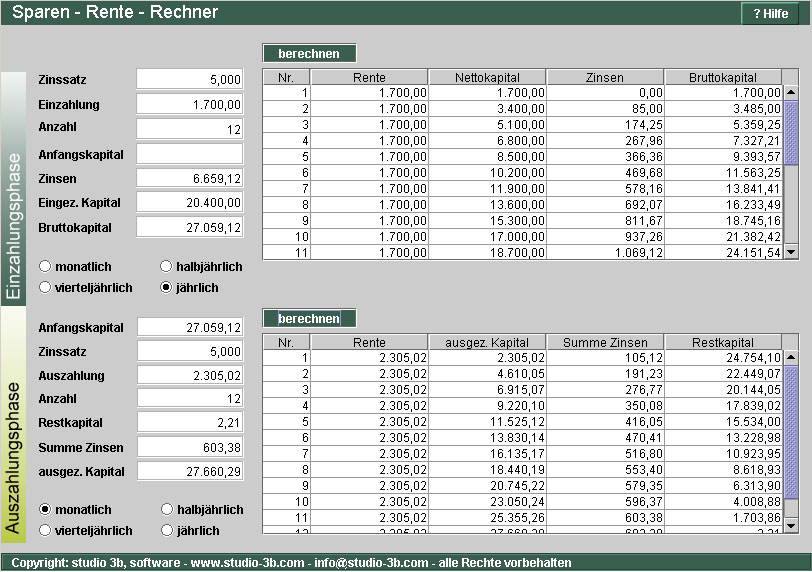Choose vierteljährlich in the Auszahlungsphase
Image resolution: width=812 pixels, height=572 pixels.
45,530
